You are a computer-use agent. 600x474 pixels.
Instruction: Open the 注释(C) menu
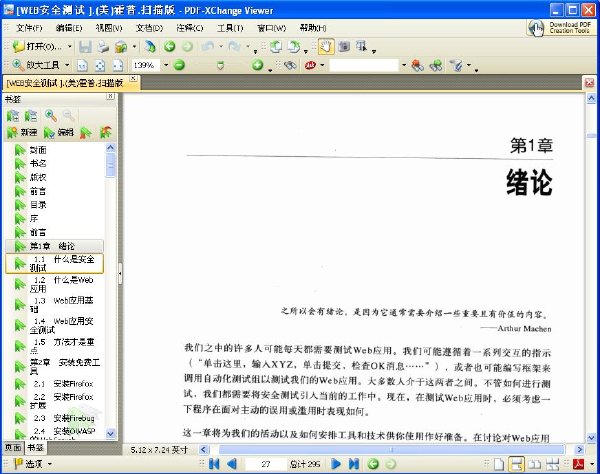click(x=190, y=28)
